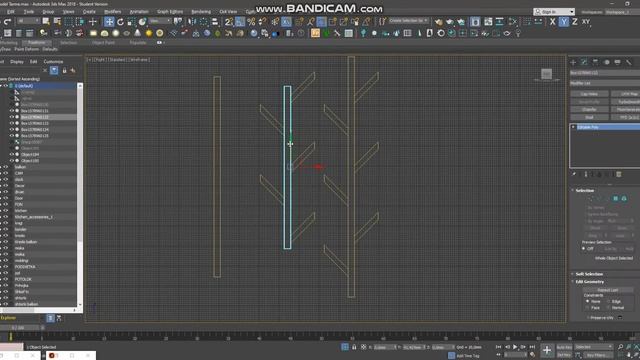640x360 pixels.
Task: Click the Polygon sub-object selection icon
Action: 616,198
